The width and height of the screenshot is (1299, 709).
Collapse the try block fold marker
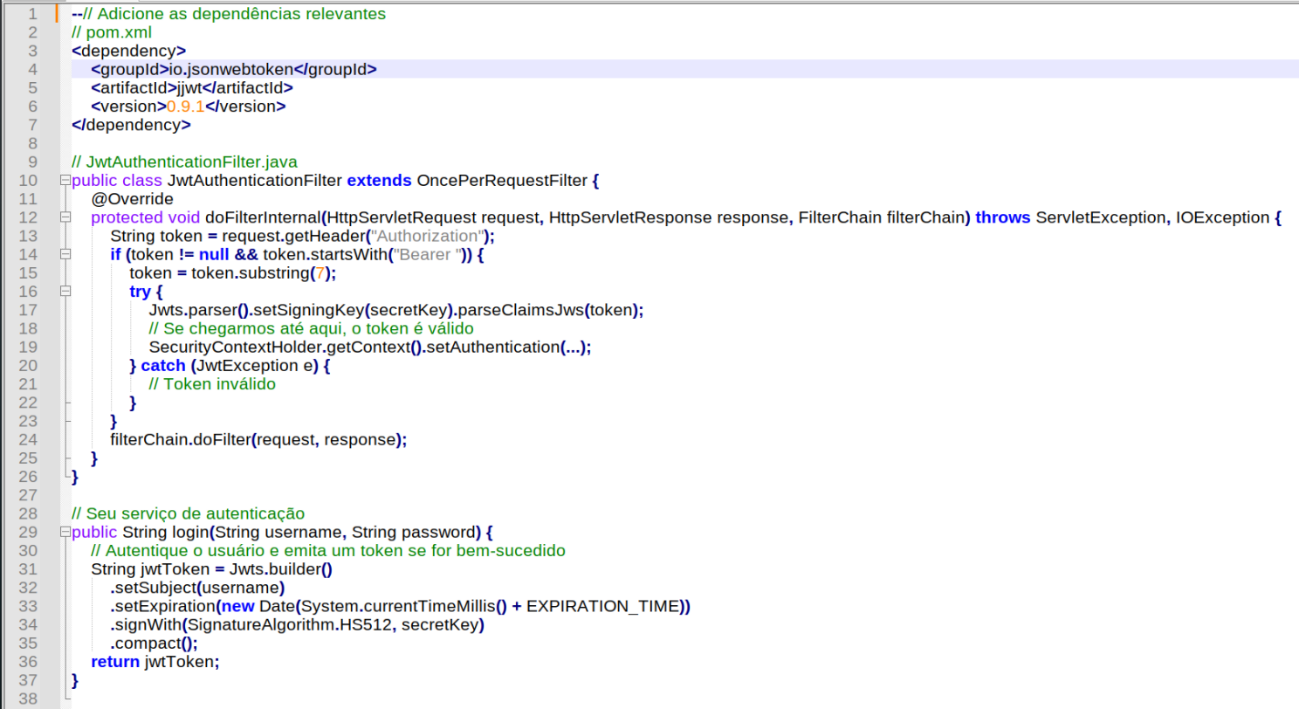click(65, 292)
